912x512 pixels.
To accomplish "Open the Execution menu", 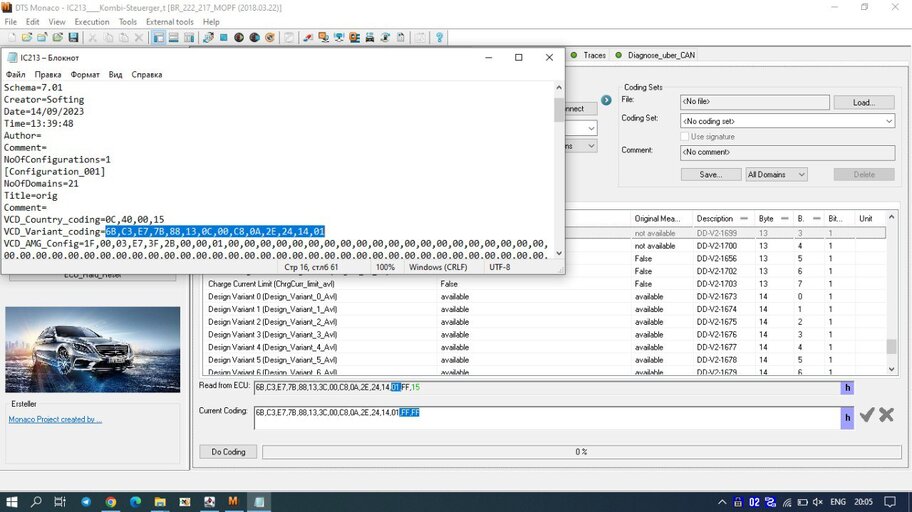I will [x=92, y=21].
